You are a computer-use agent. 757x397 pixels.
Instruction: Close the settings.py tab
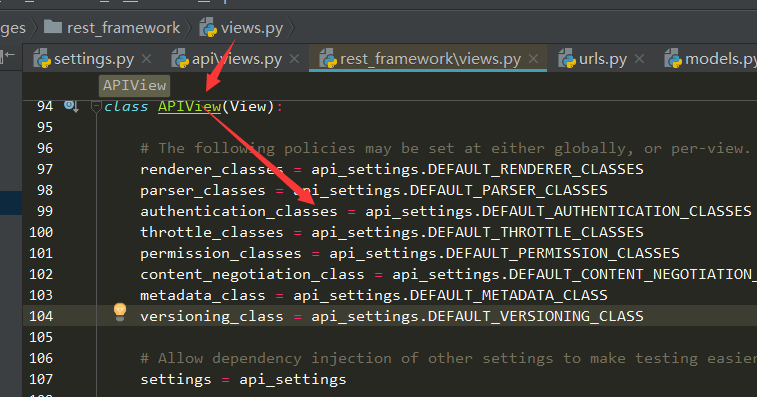coord(146,59)
